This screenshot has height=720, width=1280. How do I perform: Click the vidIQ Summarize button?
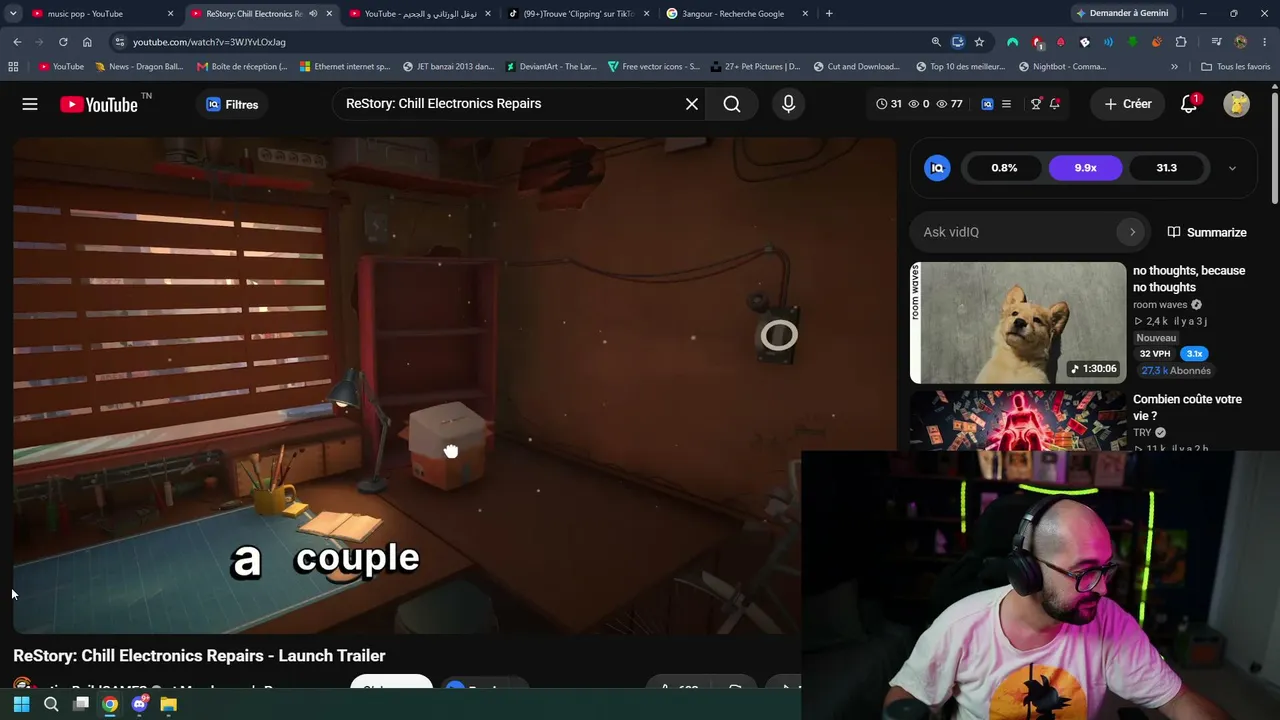(x=1207, y=232)
